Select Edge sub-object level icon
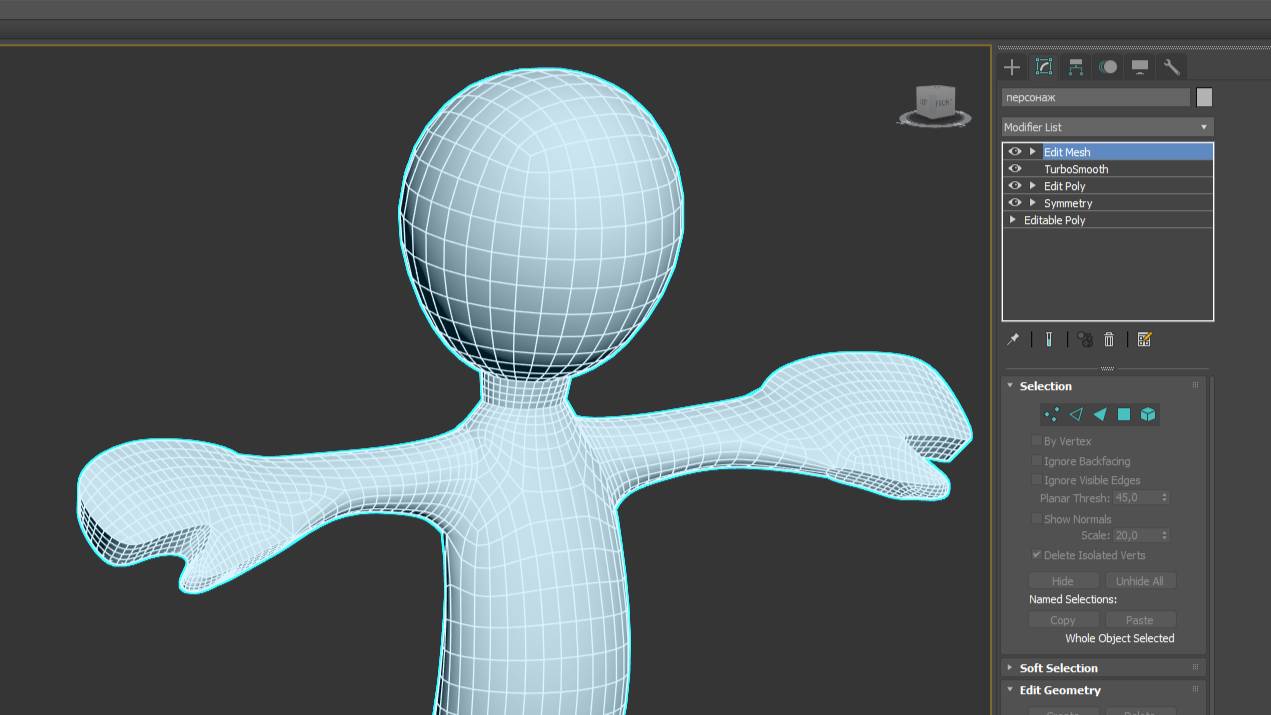Screen dimensions: 1271x715 coord(1076,414)
